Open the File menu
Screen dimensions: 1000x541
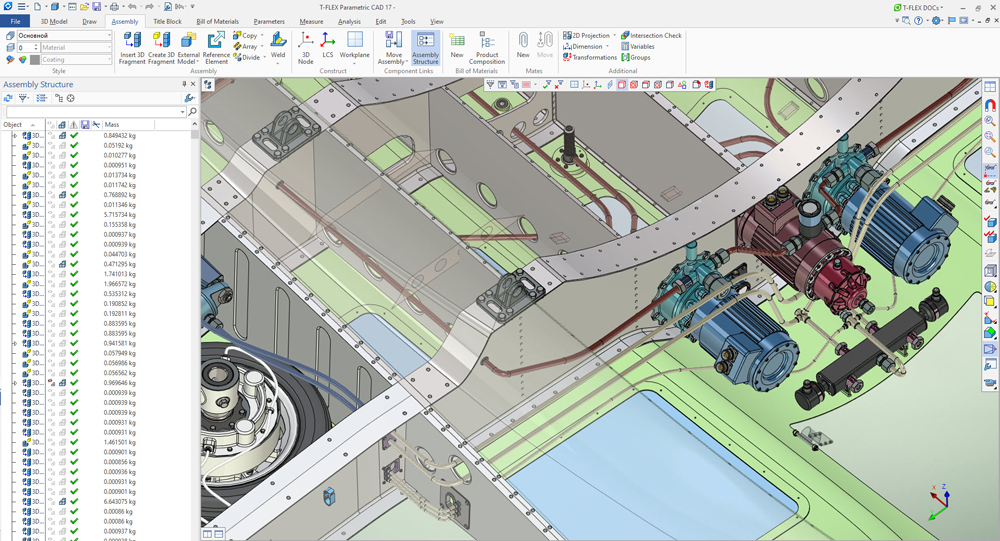pyautogui.click(x=15, y=21)
